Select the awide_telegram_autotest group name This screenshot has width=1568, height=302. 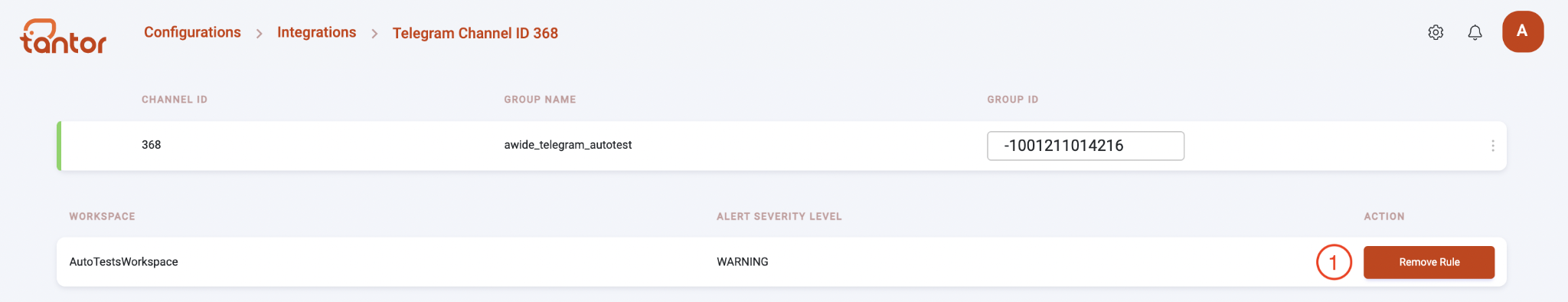pyautogui.click(x=568, y=145)
